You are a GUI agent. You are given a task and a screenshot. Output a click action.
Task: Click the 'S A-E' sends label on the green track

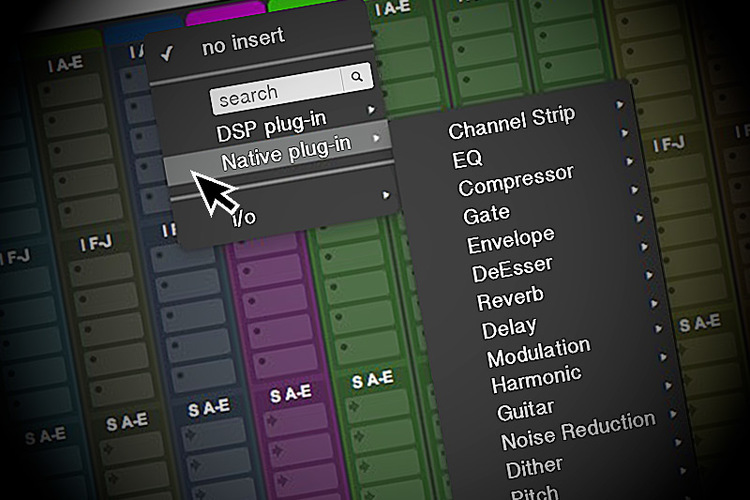373,379
